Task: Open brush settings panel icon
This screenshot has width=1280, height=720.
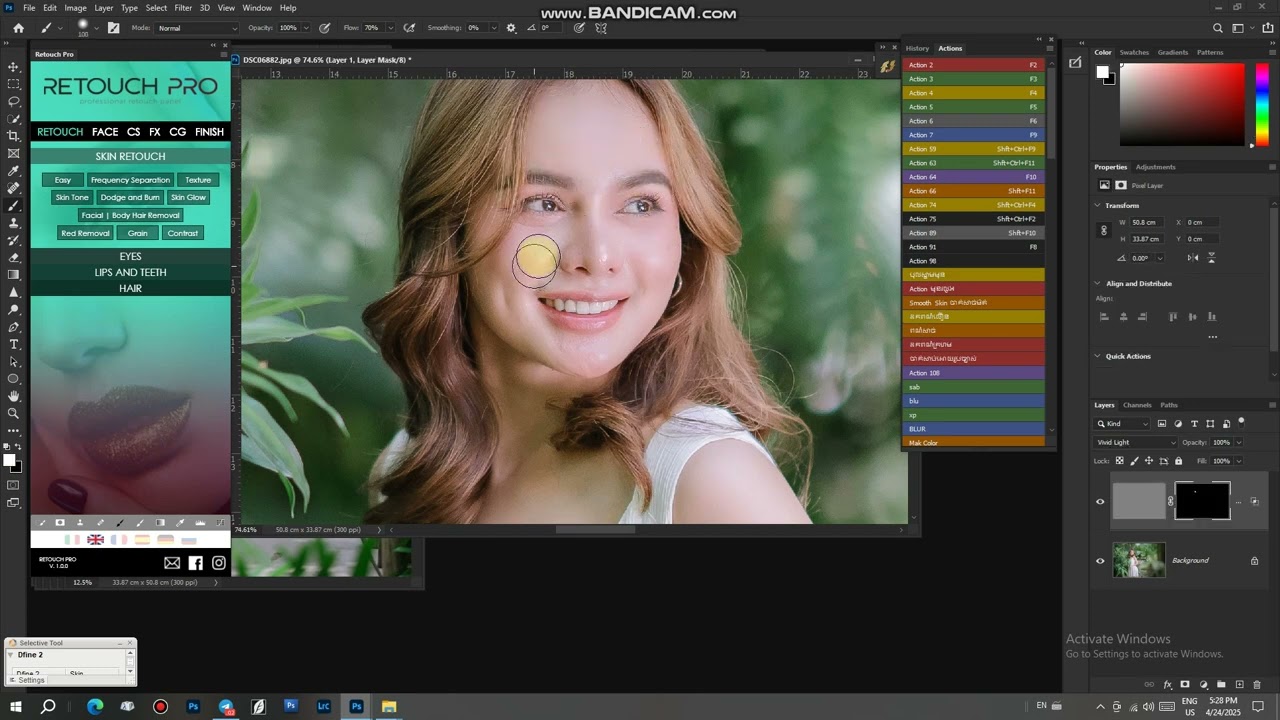Action: 113,28
